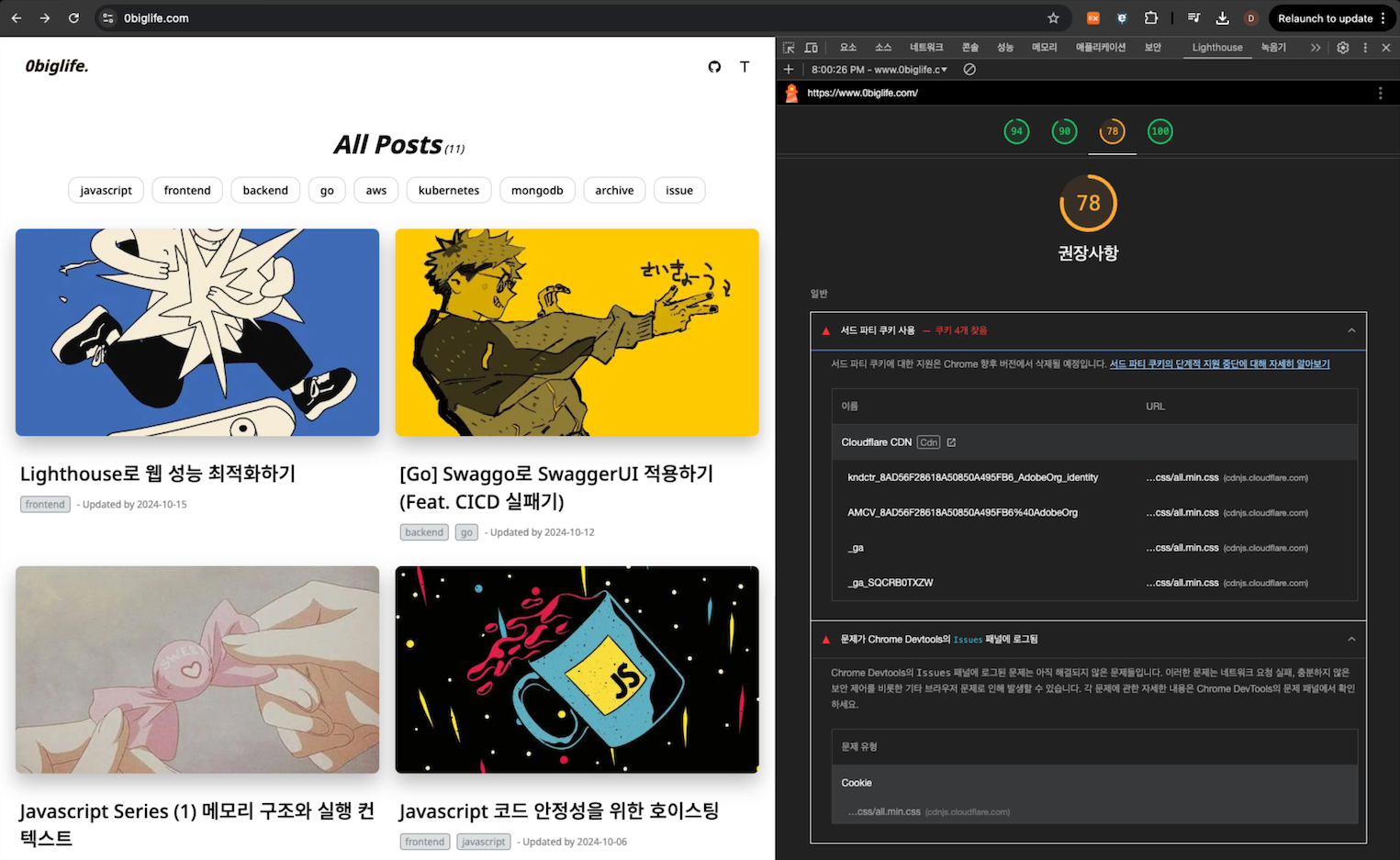Open the 녹음기 (Recorder) tab
Image resolution: width=1400 pixels, height=860 pixels.
click(x=1273, y=48)
